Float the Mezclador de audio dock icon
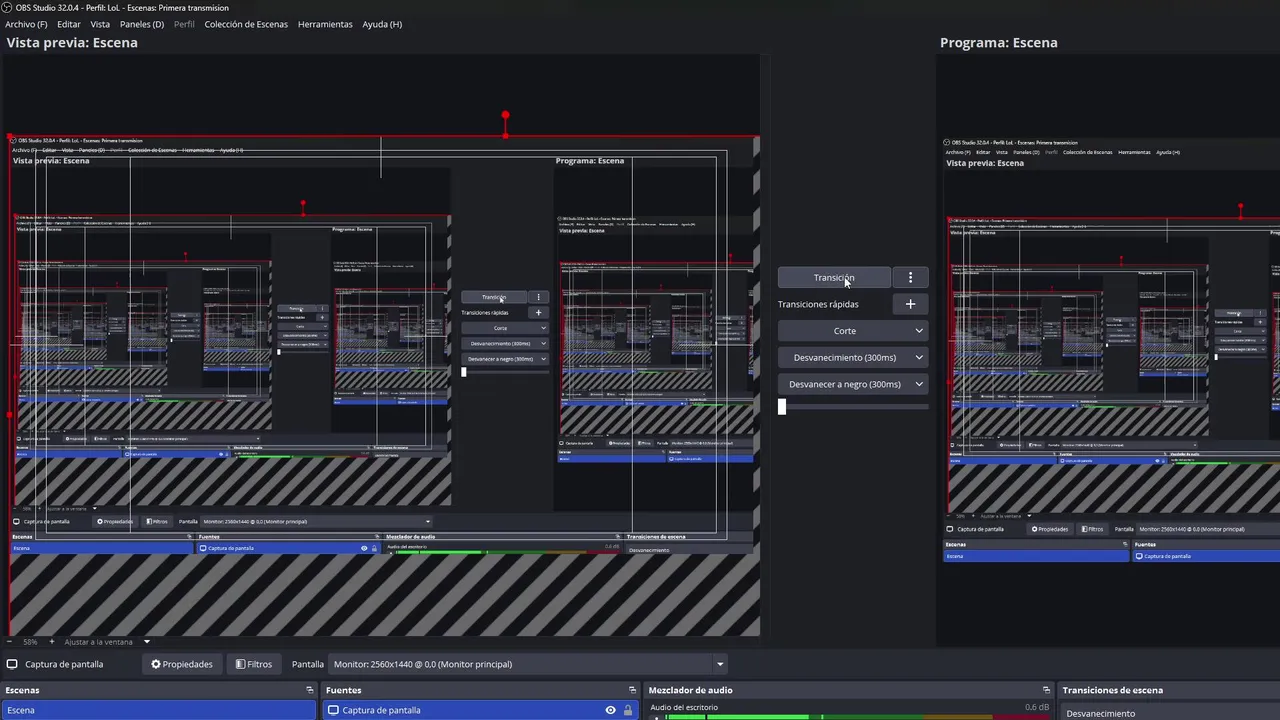 (1046, 690)
